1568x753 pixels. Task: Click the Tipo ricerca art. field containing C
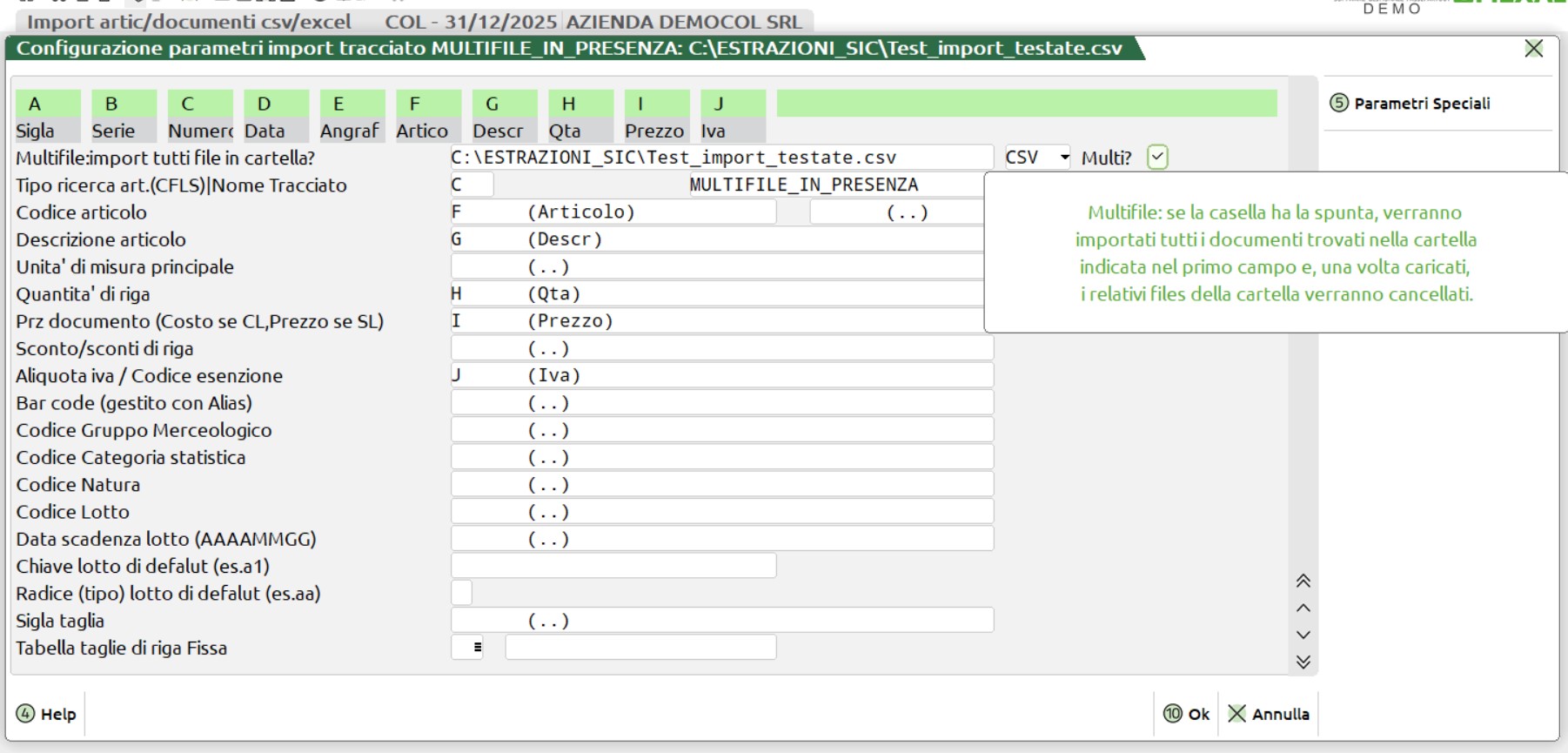coord(471,185)
